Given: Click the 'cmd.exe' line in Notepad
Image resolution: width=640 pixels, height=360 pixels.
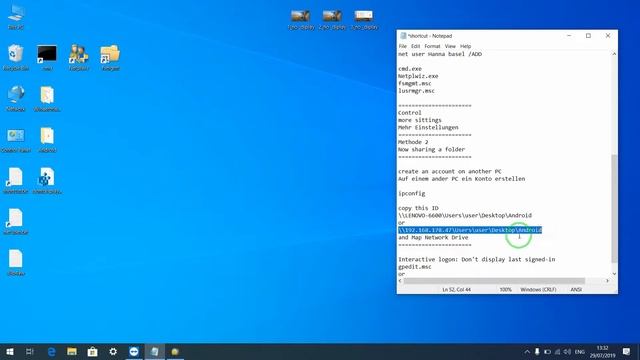Looking at the screenshot, I should (410, 69).
